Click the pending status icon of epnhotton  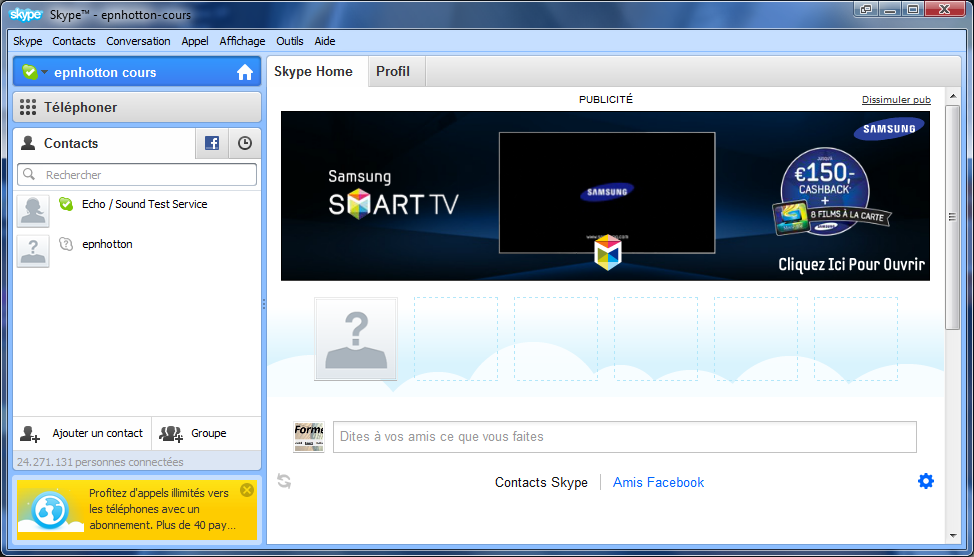pos(66,244)
